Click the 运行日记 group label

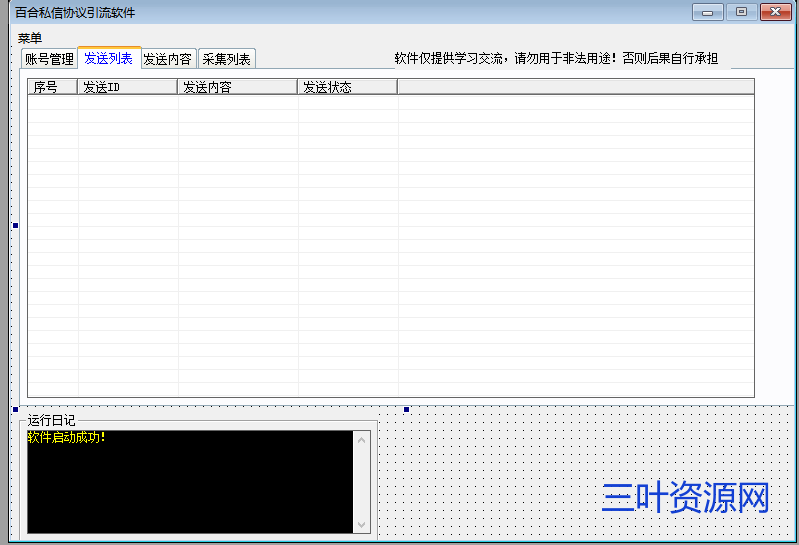(x=51, y=420)
